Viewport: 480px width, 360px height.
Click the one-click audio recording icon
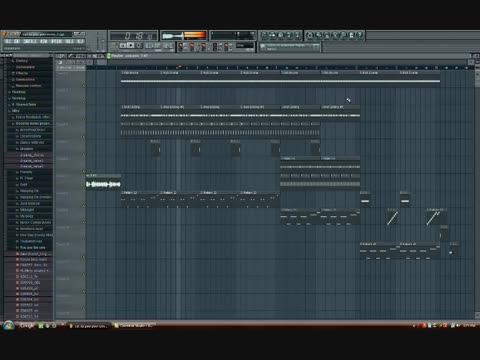343,35
